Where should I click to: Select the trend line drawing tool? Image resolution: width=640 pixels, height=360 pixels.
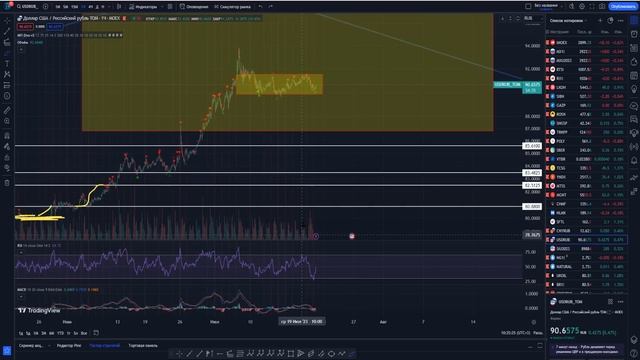point(7,31)
